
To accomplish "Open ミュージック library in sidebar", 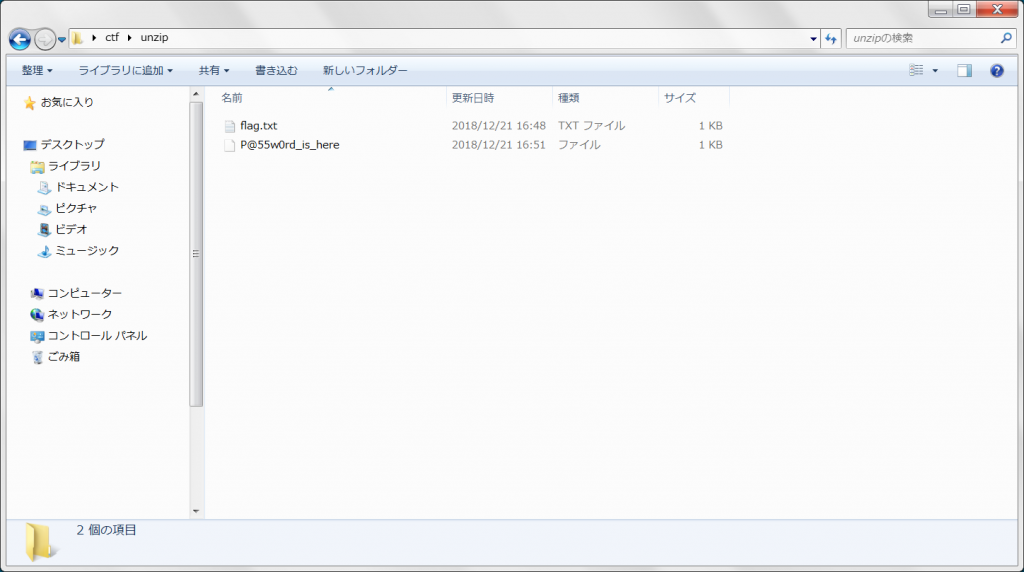I will click(x=86, y=251).
